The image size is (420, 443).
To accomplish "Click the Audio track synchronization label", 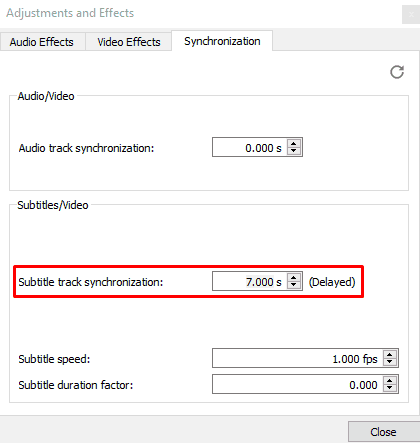I will pos(86,148).
